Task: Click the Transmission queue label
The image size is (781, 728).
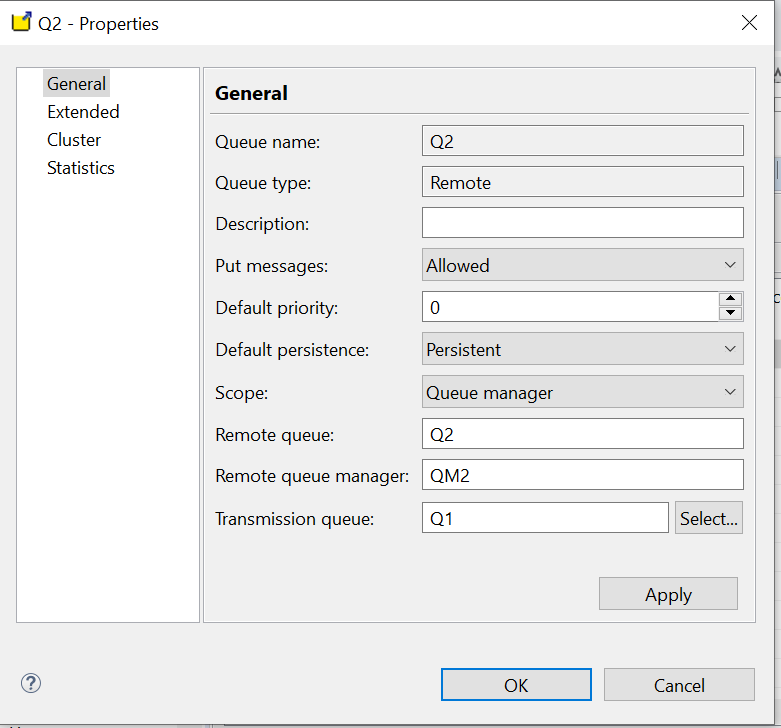Action: point(294,519)
